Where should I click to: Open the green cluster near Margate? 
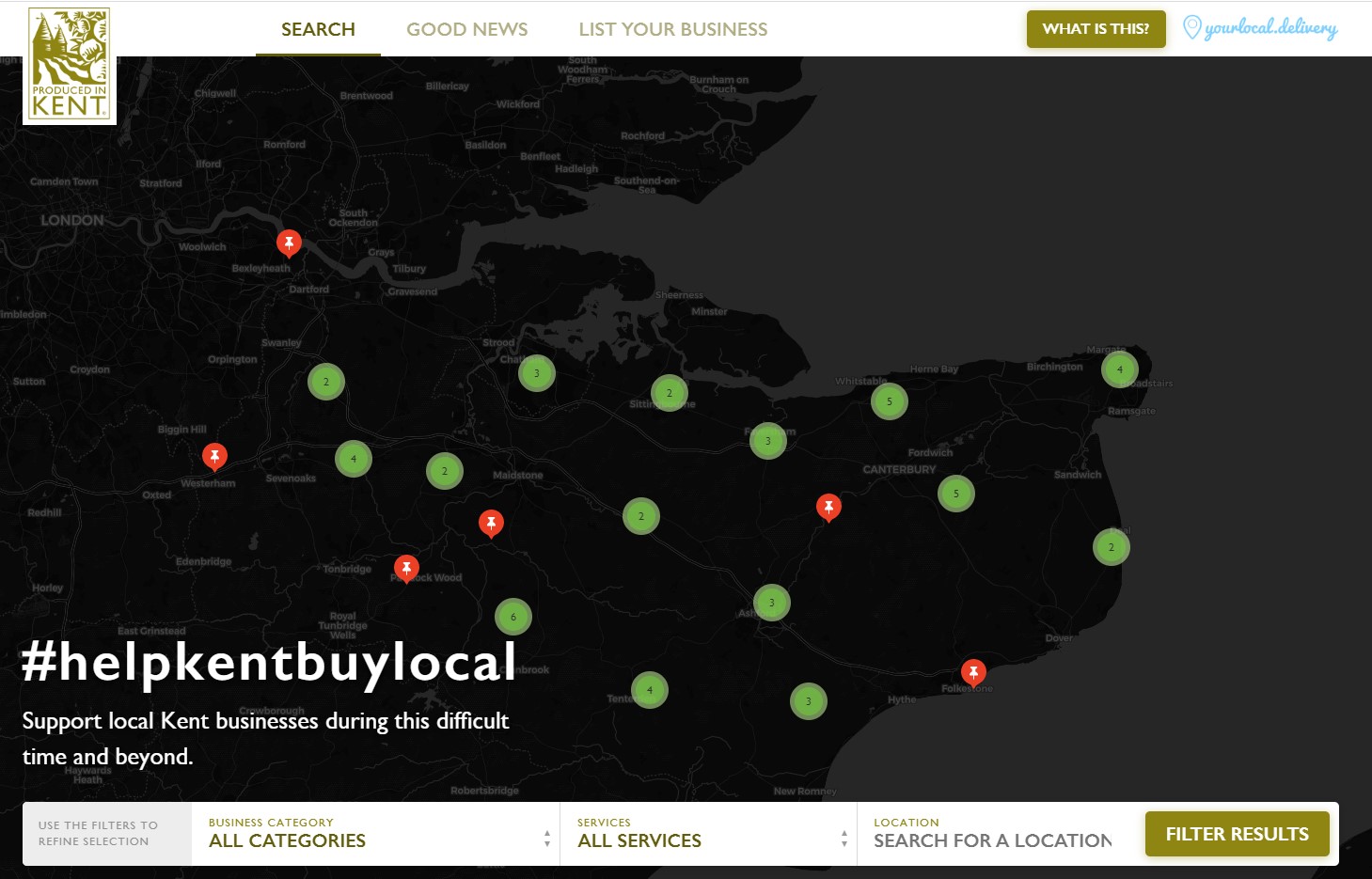pos(1119,369)
